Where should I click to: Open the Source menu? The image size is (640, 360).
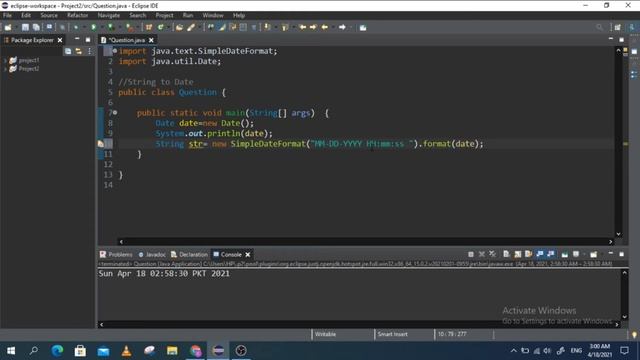[49, 15]
